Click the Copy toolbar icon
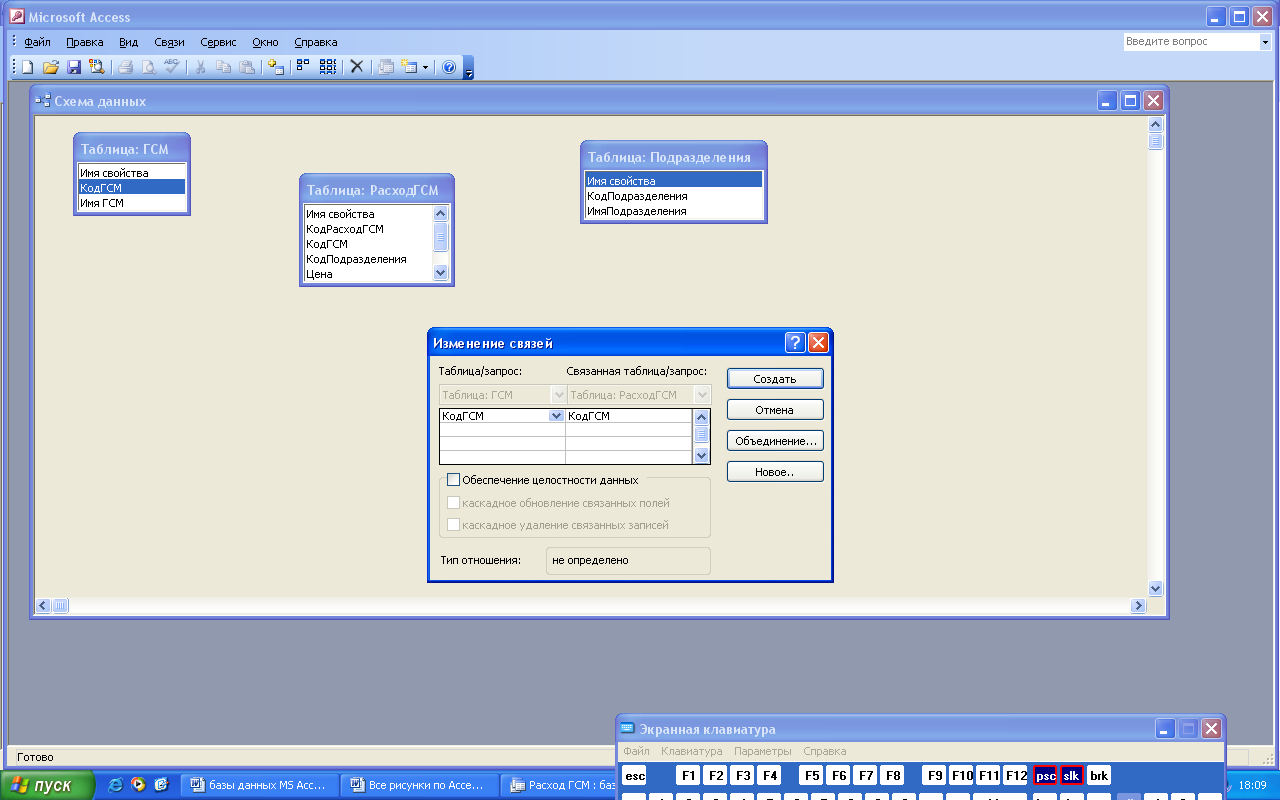1280x800 pixels. (223, 67)
